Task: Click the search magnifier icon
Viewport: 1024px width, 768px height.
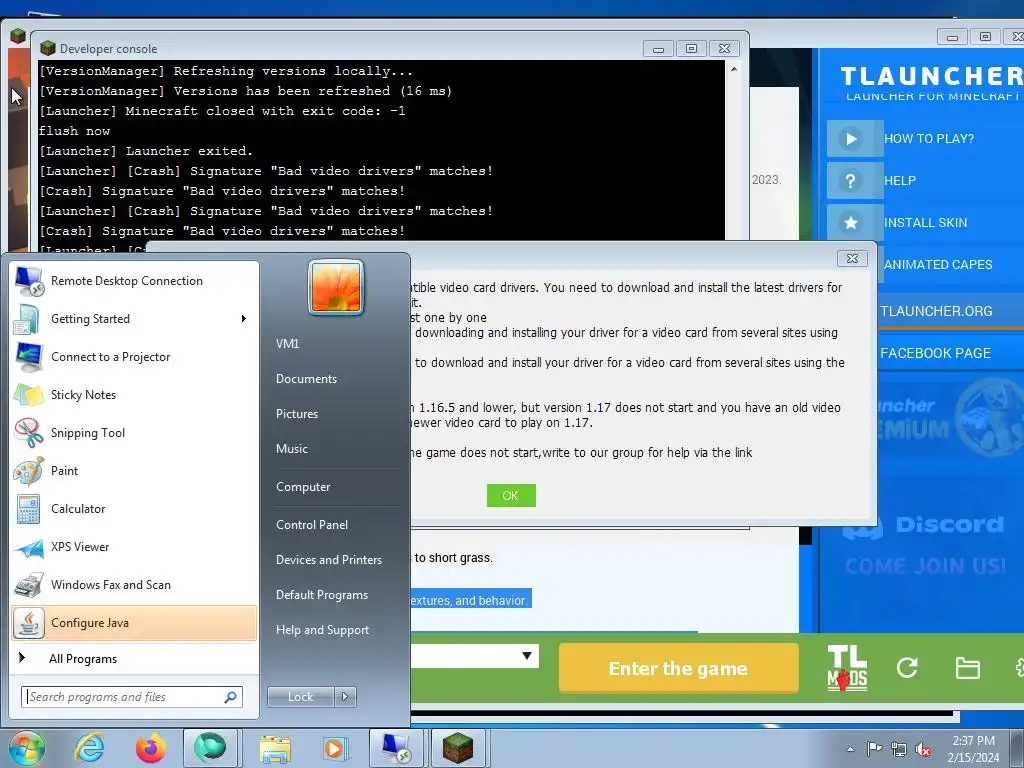Action: [230, 697]
